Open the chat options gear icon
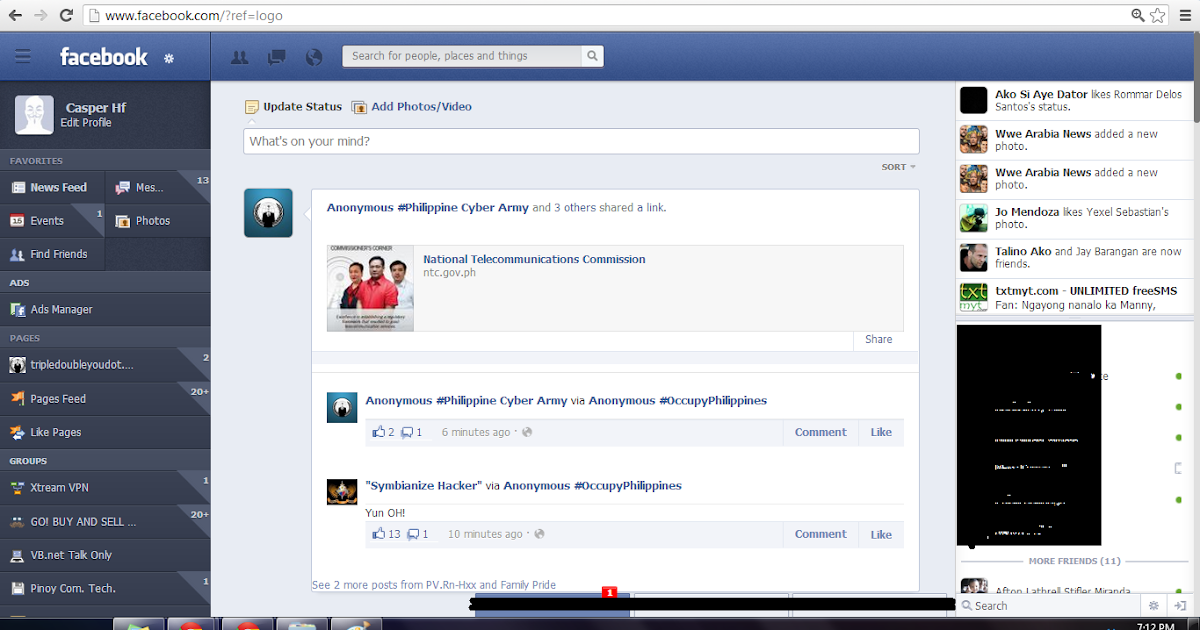1200x630 pixels. tap(1153, 605)
